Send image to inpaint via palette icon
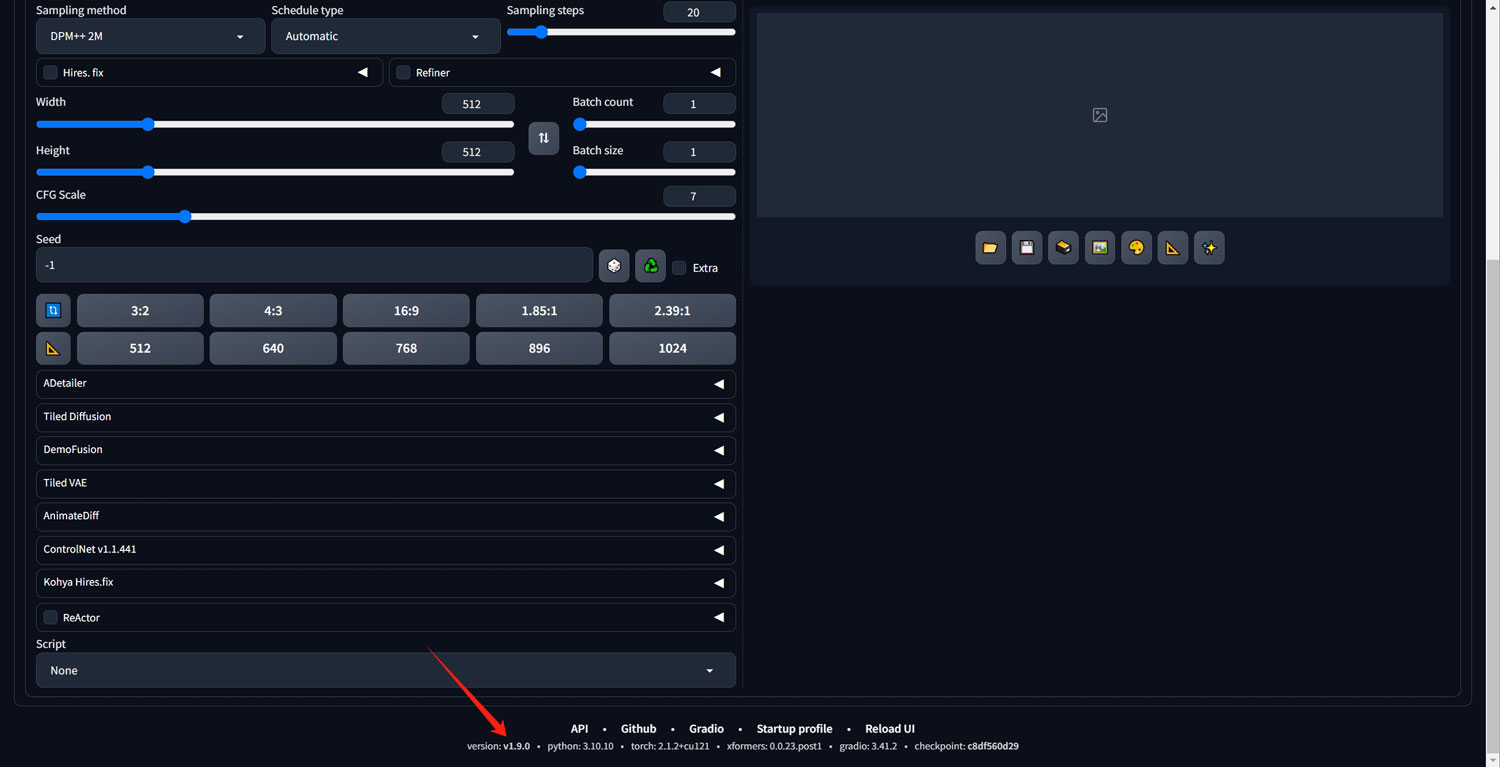This screenshot has height=767, width=1500. click(x=1136, y=247)
